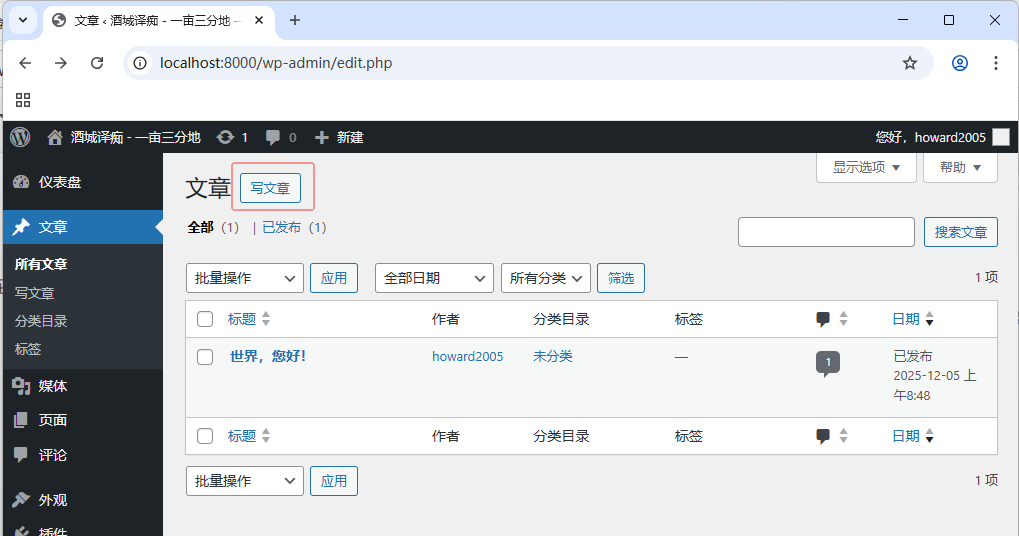Sort by comments icon in table header
This screenshot has height=536, width=1019.
point(823,319)
